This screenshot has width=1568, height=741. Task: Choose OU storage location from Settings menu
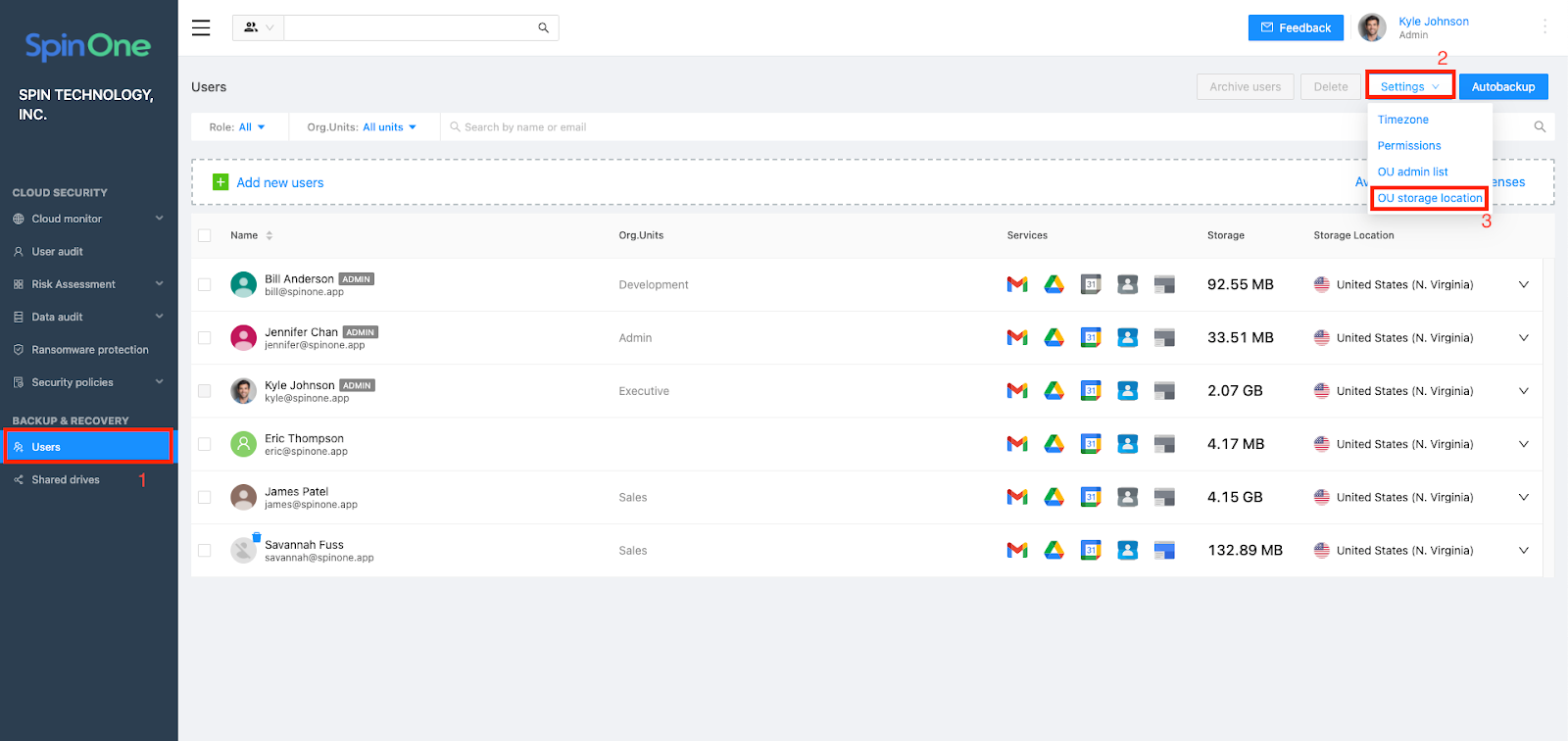1429,198
